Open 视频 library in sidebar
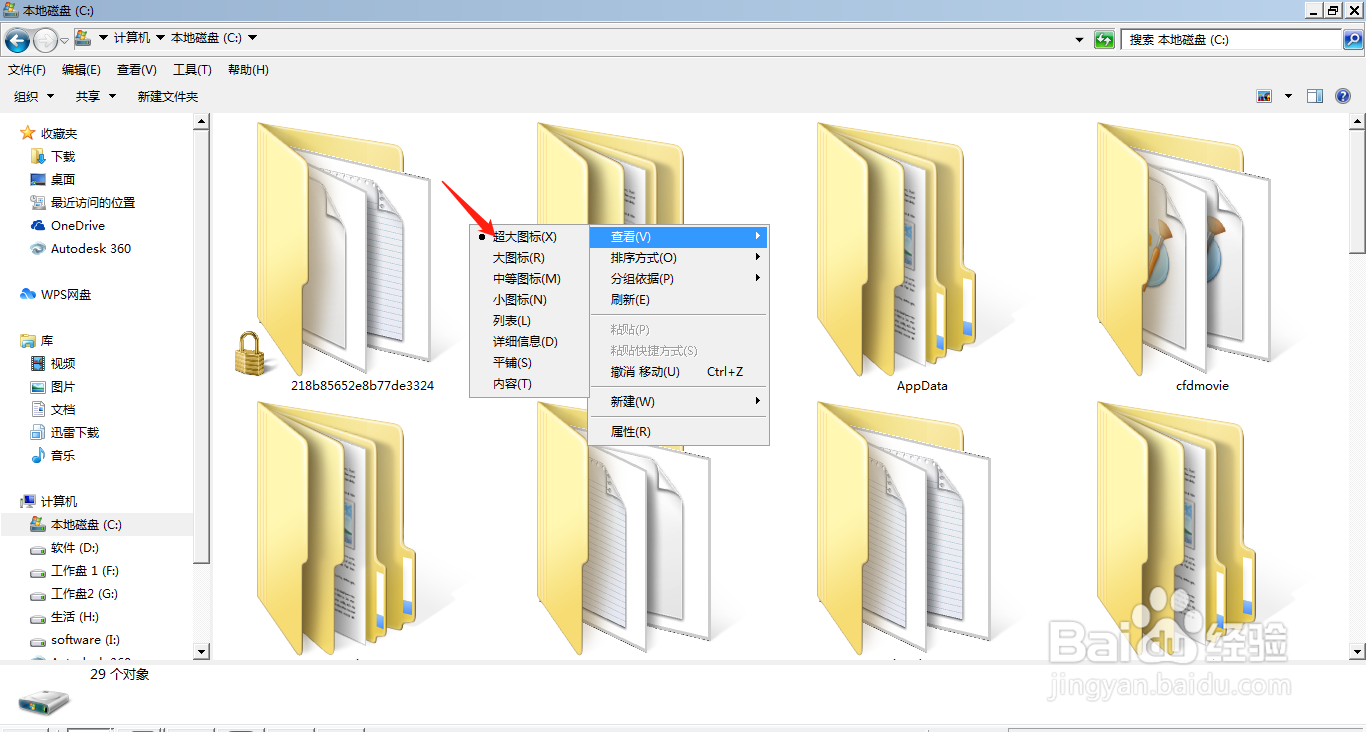The height and width of the screenshot is (732, 1366). (x=53, y=363)
